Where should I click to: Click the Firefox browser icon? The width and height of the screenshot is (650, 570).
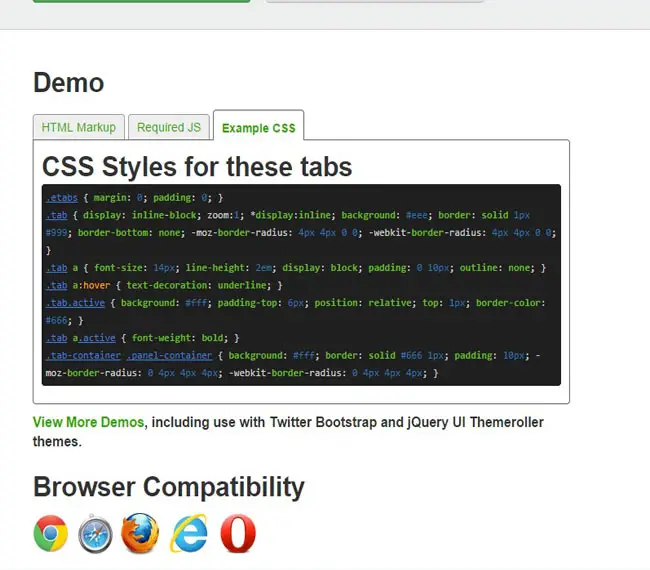click(140, 533)
